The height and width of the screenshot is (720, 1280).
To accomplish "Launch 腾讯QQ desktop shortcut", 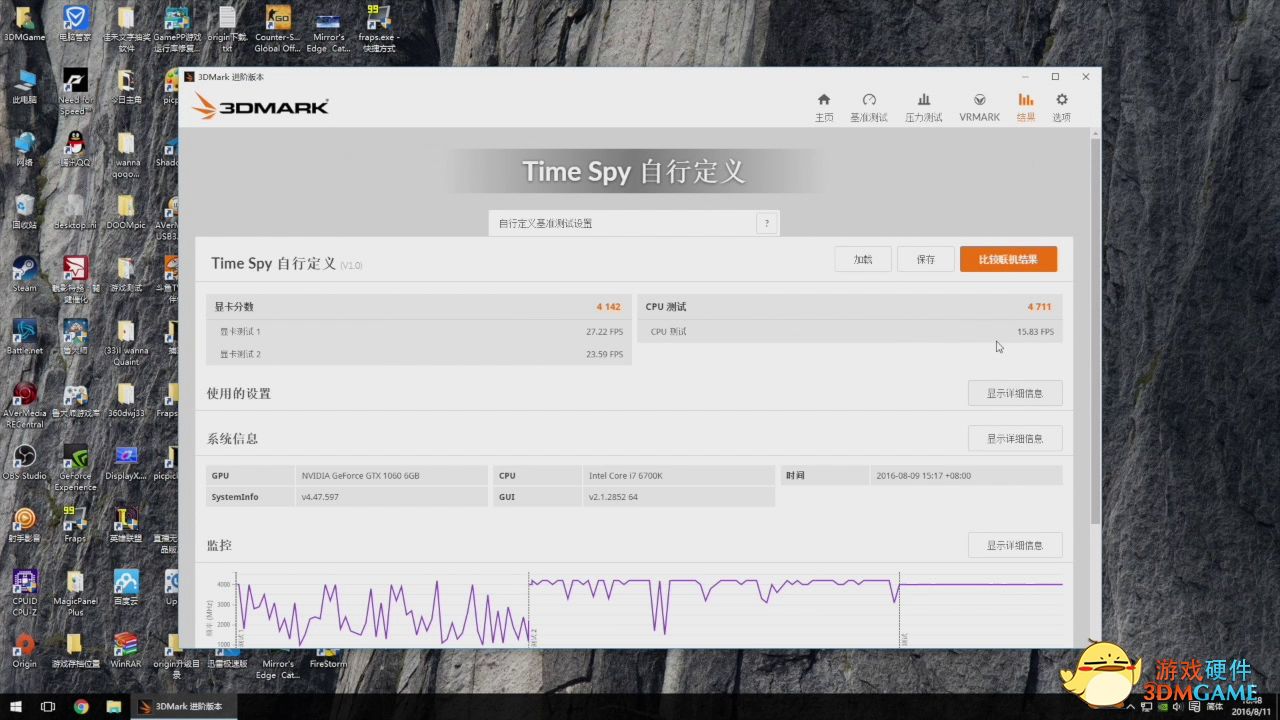I will [x=75, y=148].
